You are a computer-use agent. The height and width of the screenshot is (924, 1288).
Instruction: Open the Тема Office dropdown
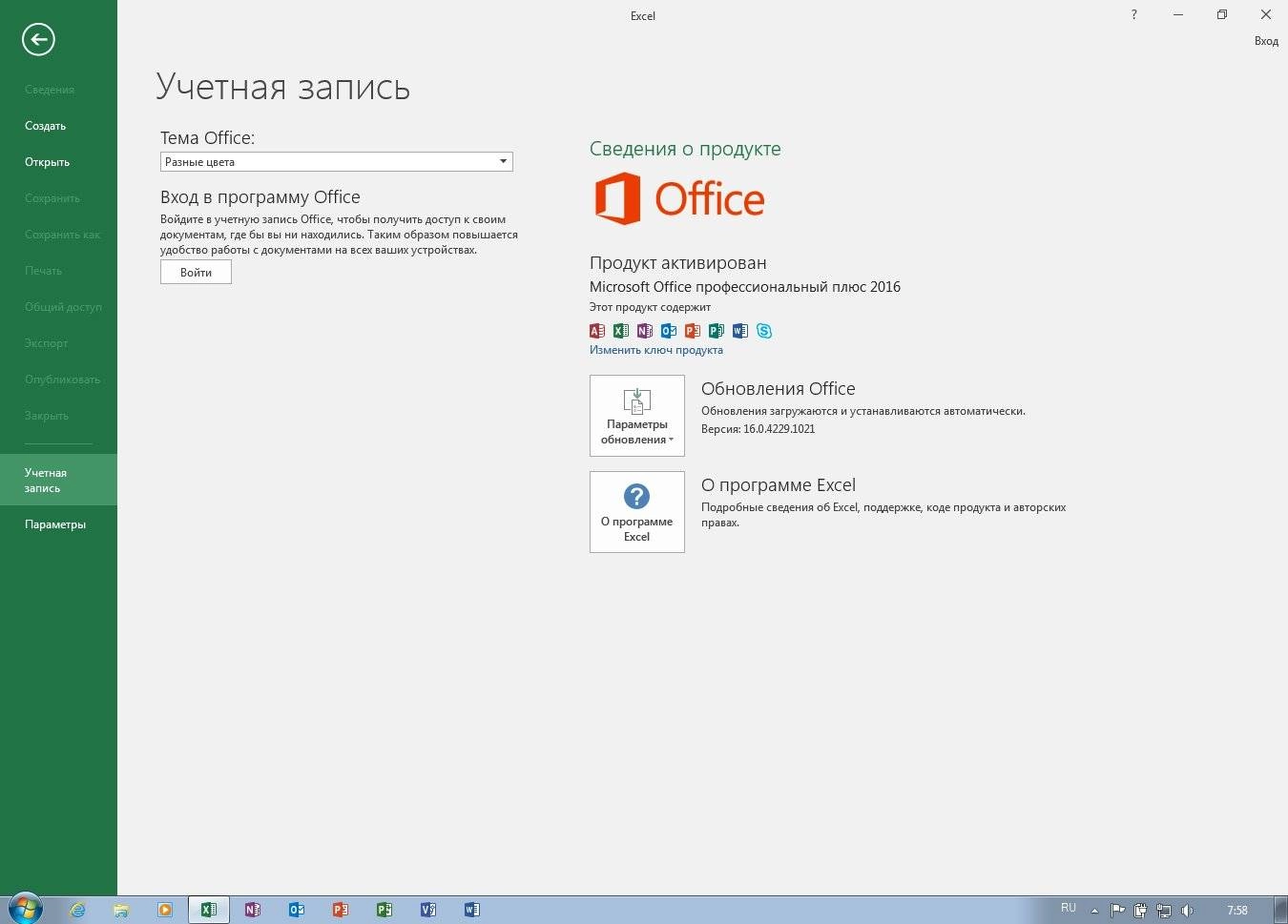pos(336,162)
